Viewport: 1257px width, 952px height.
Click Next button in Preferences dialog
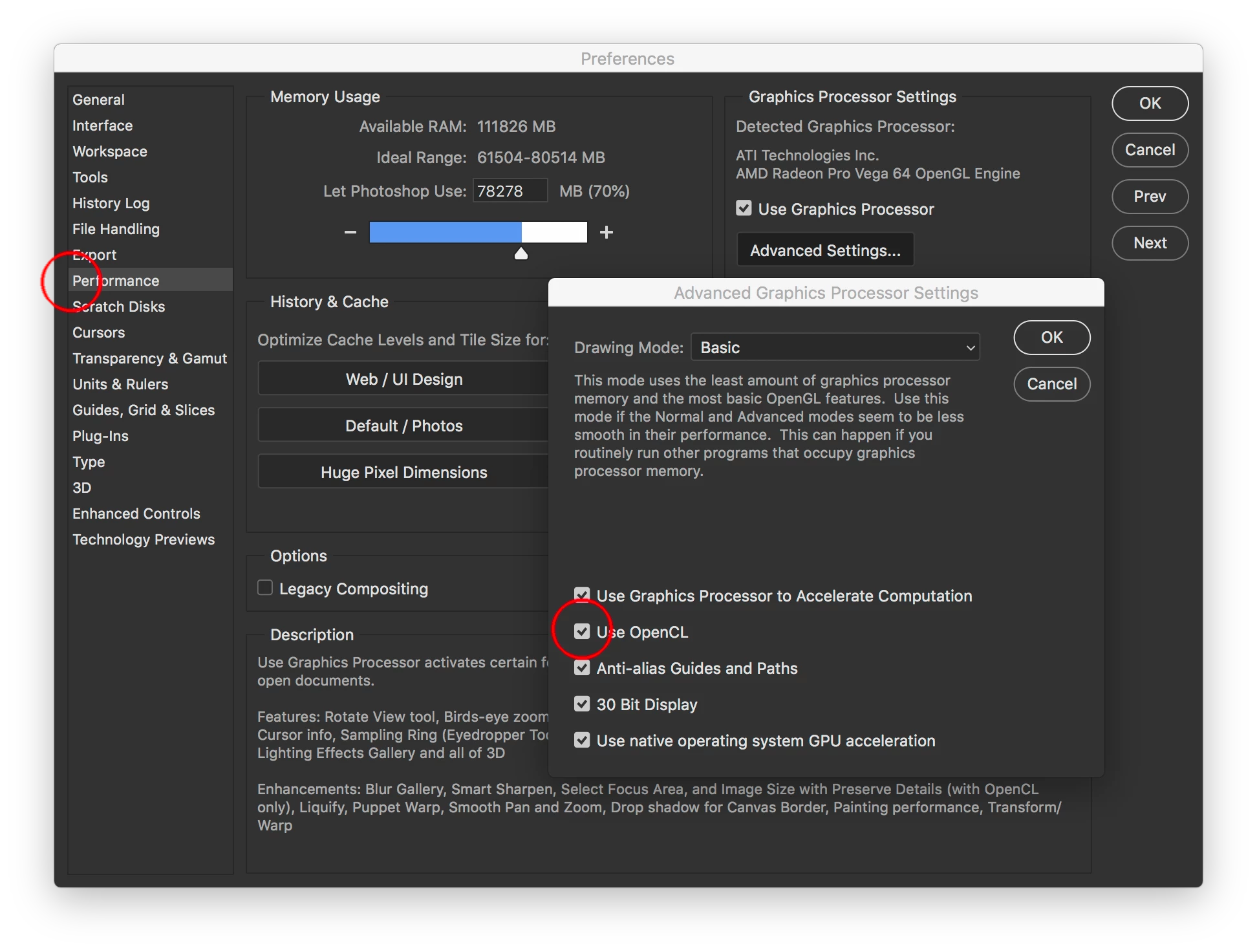click(1150, 243)
